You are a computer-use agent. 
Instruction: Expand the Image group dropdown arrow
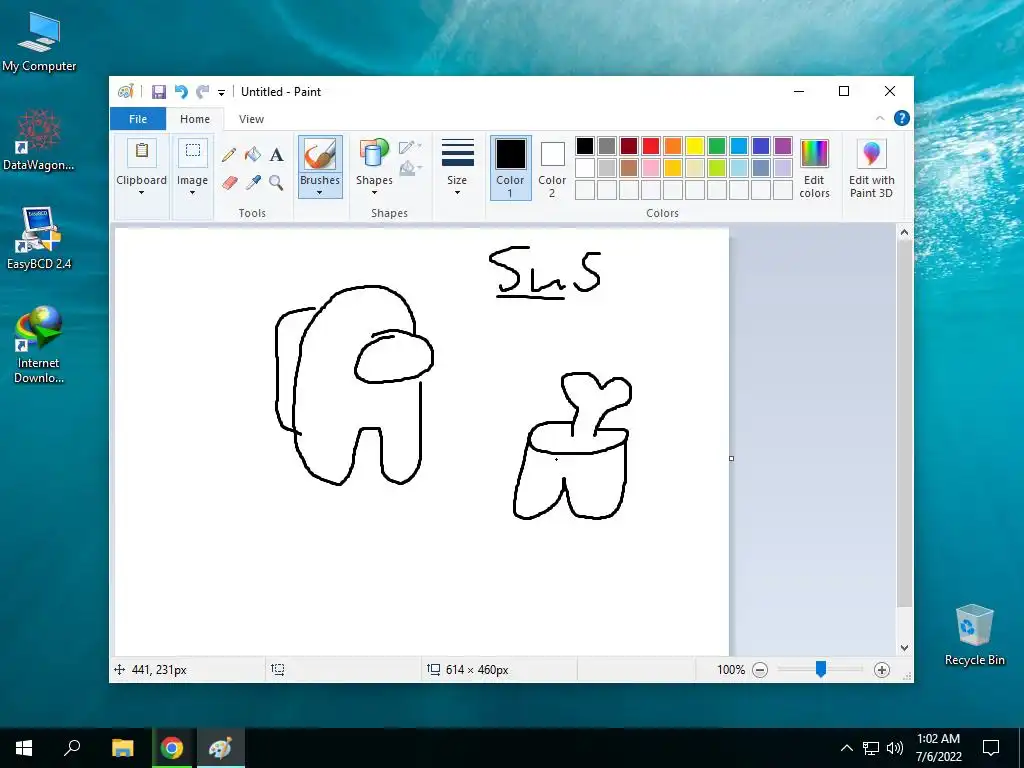click(193, 193)
